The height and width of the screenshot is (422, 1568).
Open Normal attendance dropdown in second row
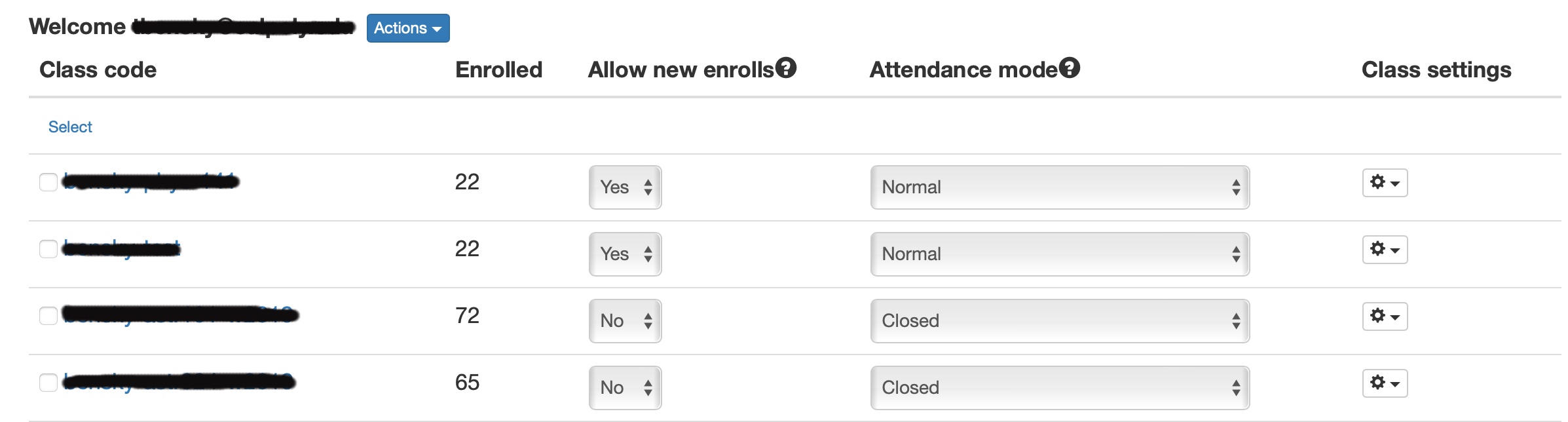click(x=1060, y=254)
